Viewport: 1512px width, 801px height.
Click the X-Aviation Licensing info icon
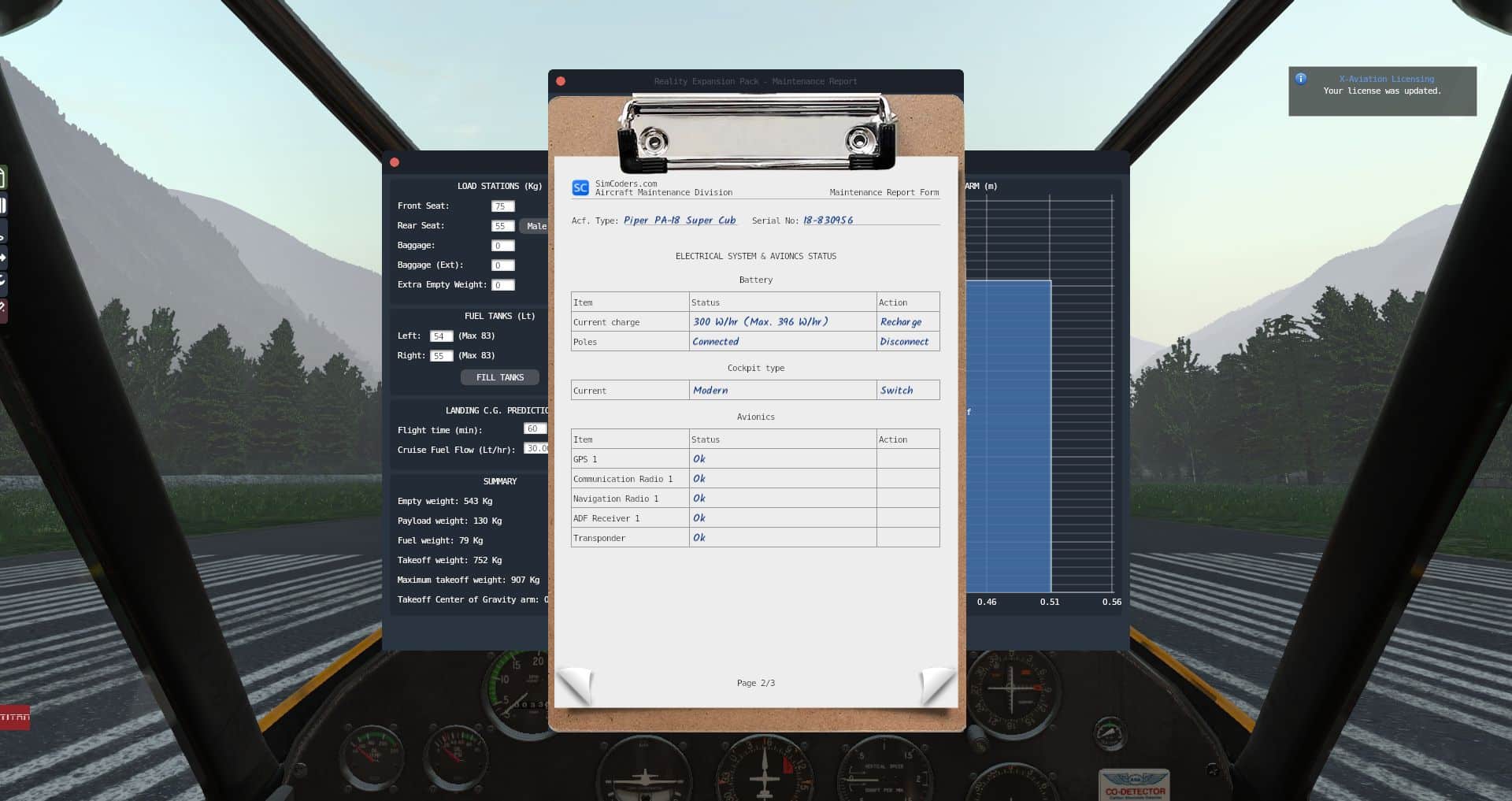1301,79
